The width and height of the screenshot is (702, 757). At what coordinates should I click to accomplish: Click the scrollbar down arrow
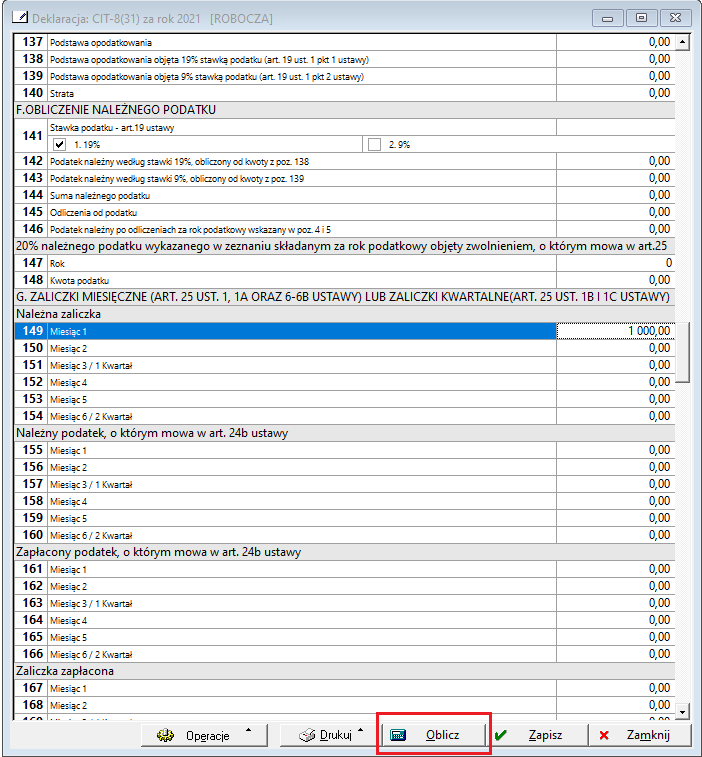(682, 711)
